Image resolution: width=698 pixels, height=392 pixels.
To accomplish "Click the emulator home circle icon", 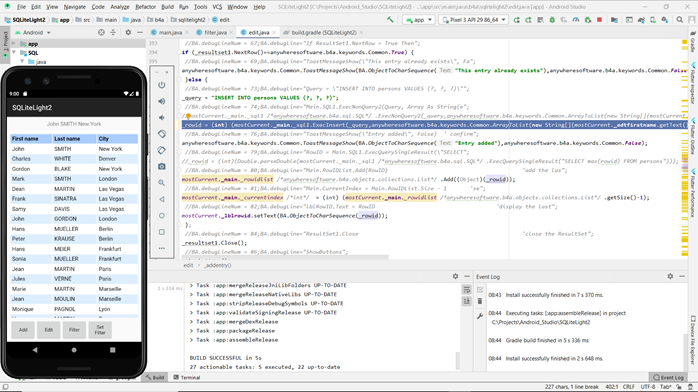I will click(162, 216).
